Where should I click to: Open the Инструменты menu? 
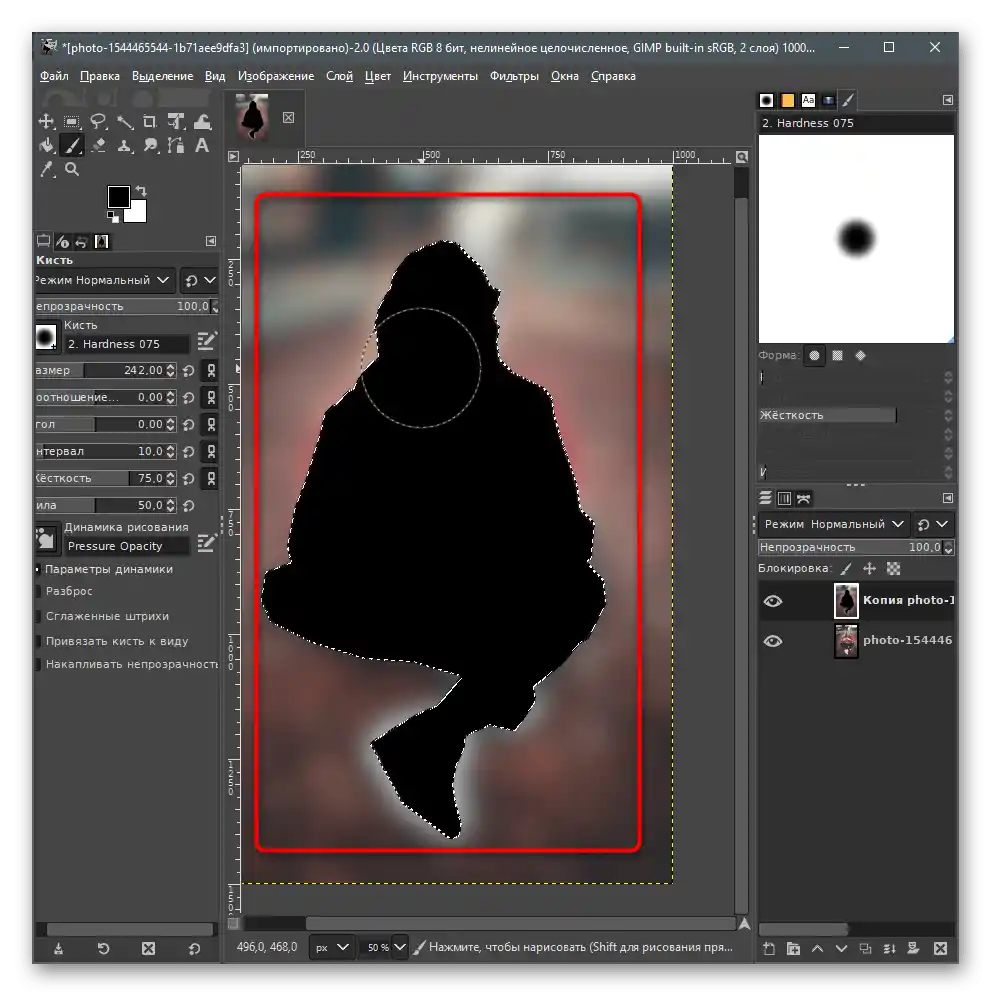(440, 76)
